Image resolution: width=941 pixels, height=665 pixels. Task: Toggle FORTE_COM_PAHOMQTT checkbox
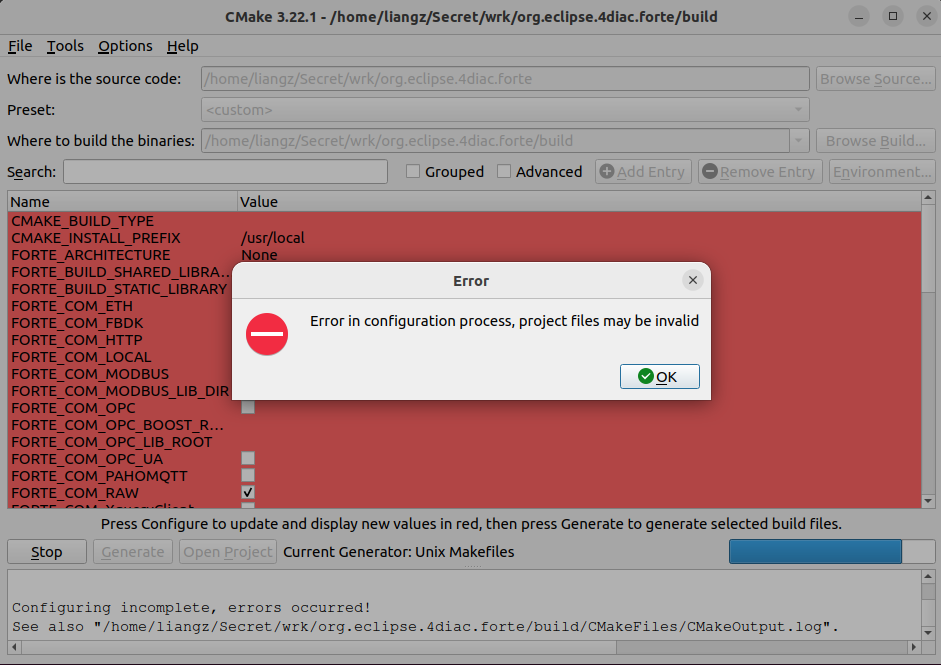point(248,475)
